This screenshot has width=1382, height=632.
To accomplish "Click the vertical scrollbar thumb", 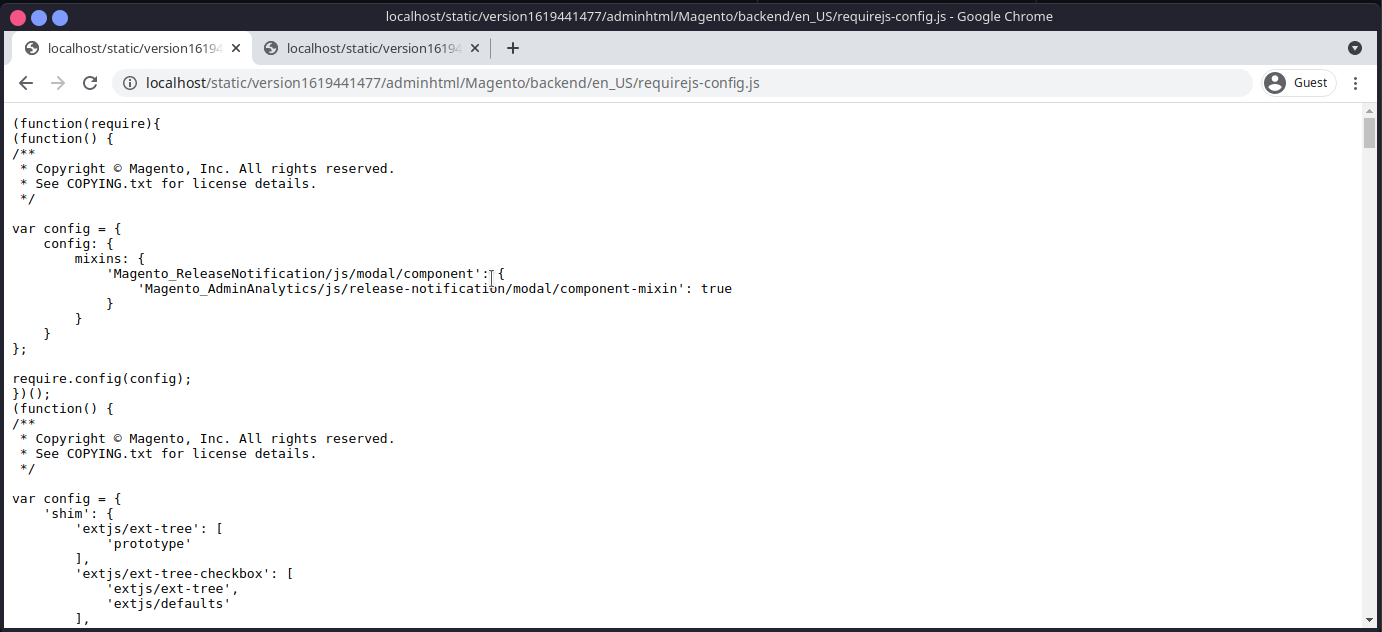I will [x=1370, y=135].
